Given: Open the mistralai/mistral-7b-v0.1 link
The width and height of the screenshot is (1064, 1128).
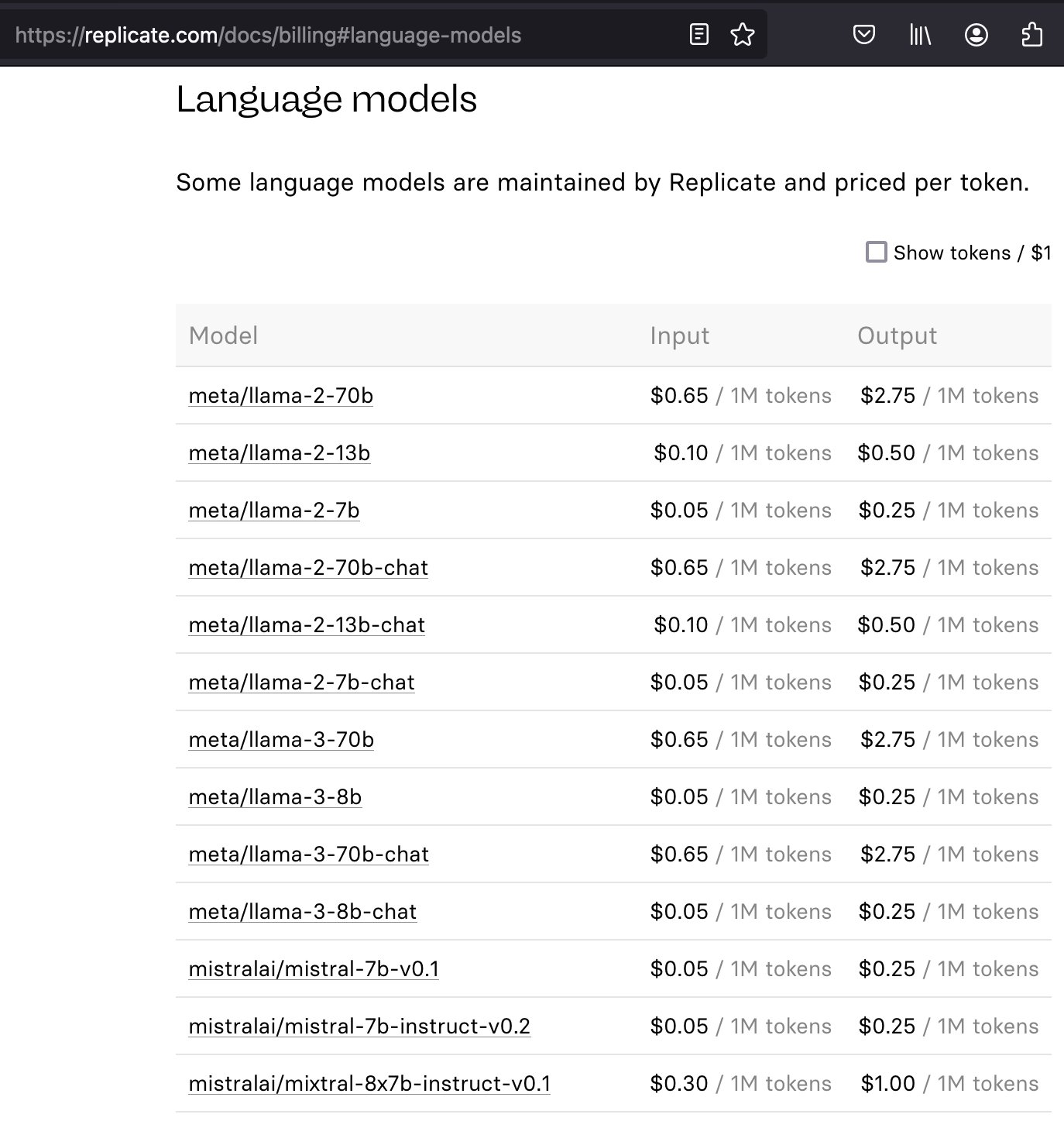Looking at the screenshot, I should [x=314, y=969].
